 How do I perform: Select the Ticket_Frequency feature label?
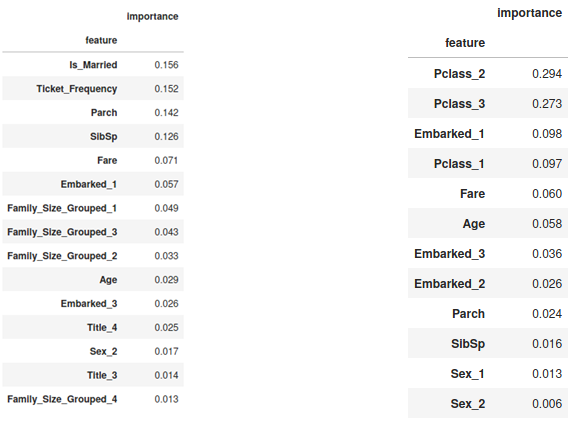[x=77, y=89]
